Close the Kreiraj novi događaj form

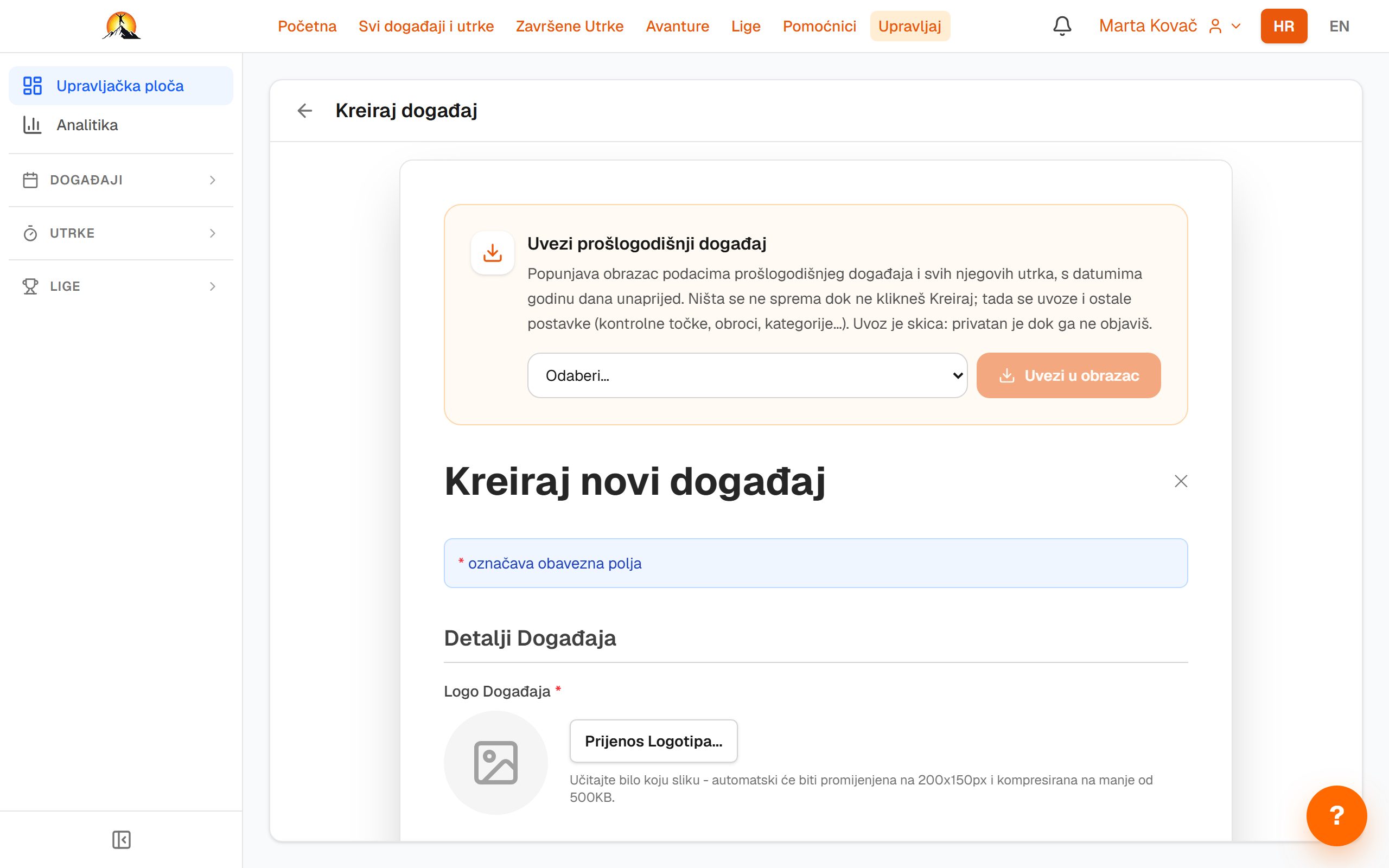(x=1181, y=481)
